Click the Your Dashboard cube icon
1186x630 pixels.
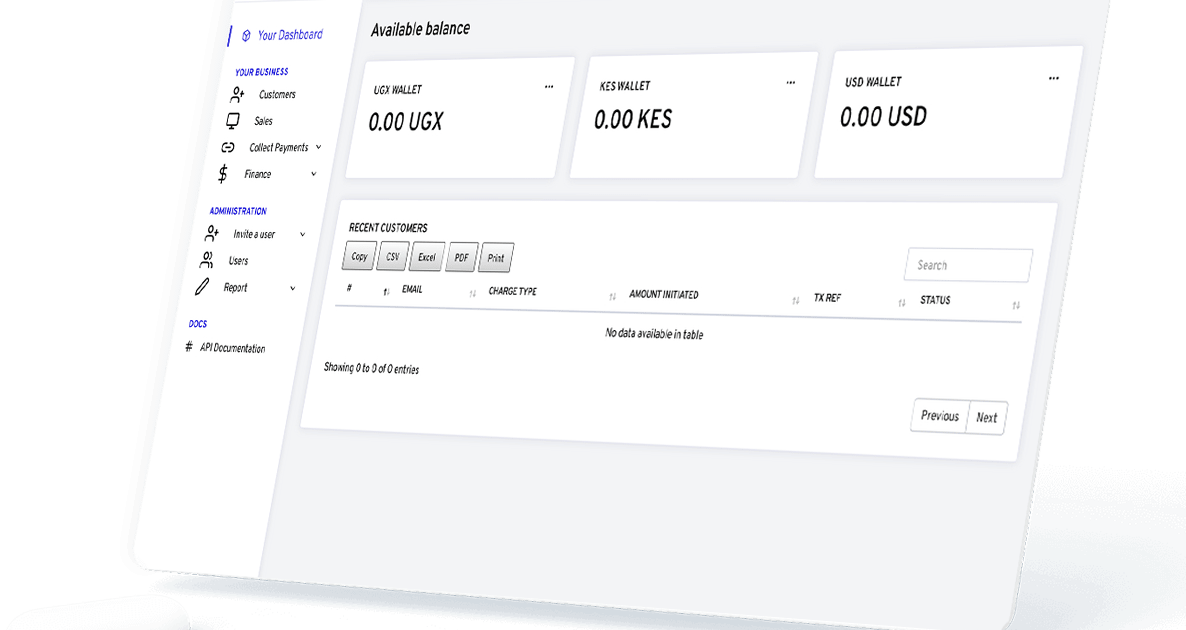(246, 36)
